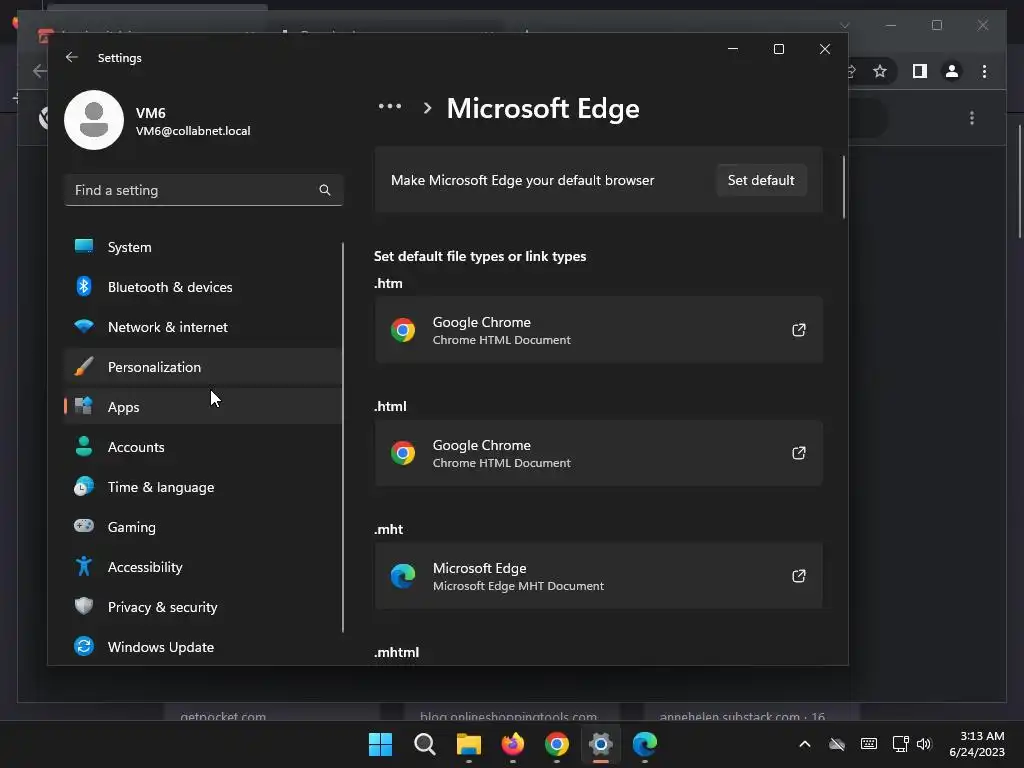Open Chrome's three-dot menu
Viewport: 1024px width, 768px height.
(x=984, y=71)
